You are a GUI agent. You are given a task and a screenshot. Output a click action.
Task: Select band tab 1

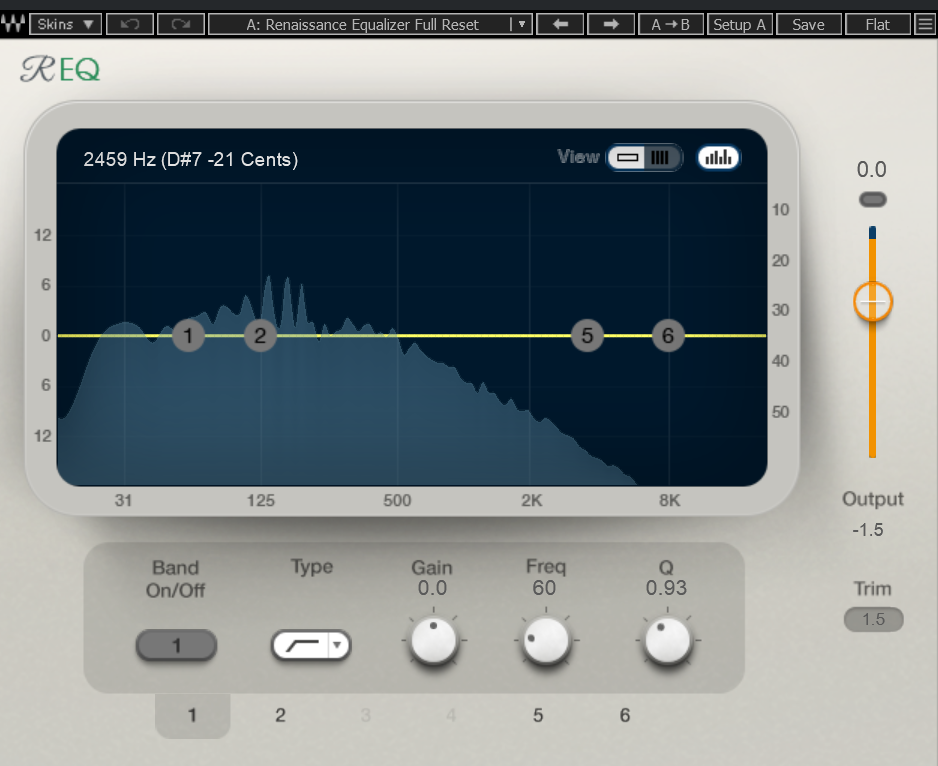[192, 715]
